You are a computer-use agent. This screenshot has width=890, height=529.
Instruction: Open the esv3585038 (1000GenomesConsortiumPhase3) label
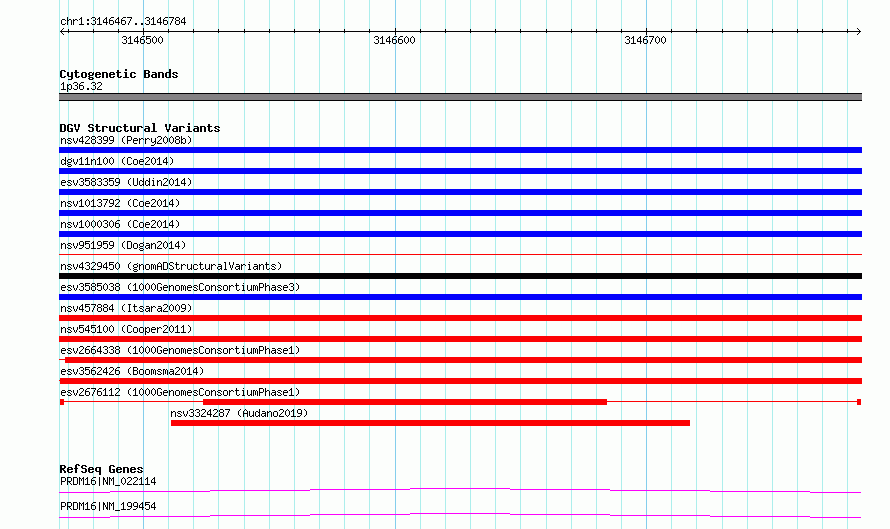pos(180,287)
